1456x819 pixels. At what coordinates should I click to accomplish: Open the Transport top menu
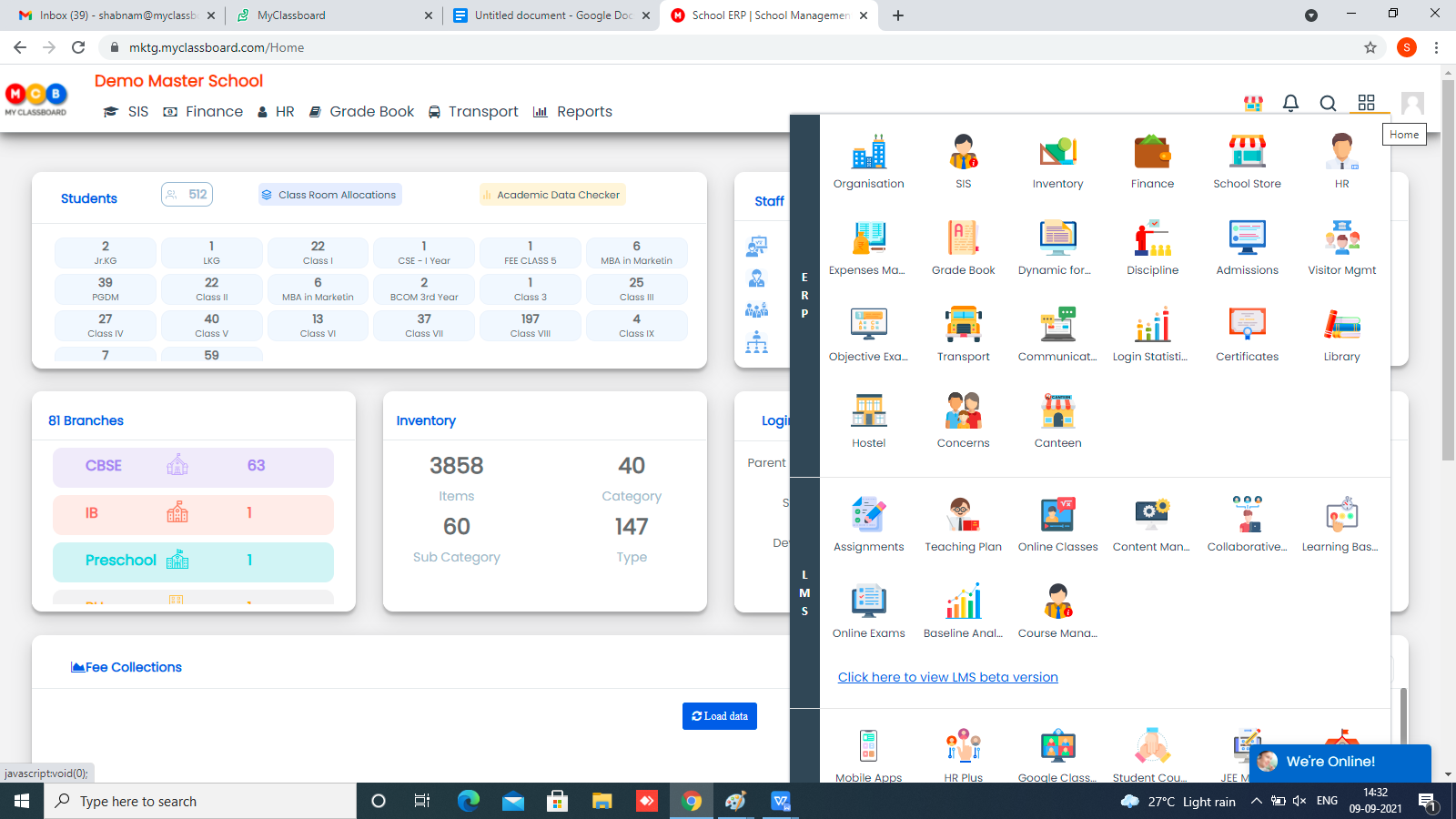473,112
